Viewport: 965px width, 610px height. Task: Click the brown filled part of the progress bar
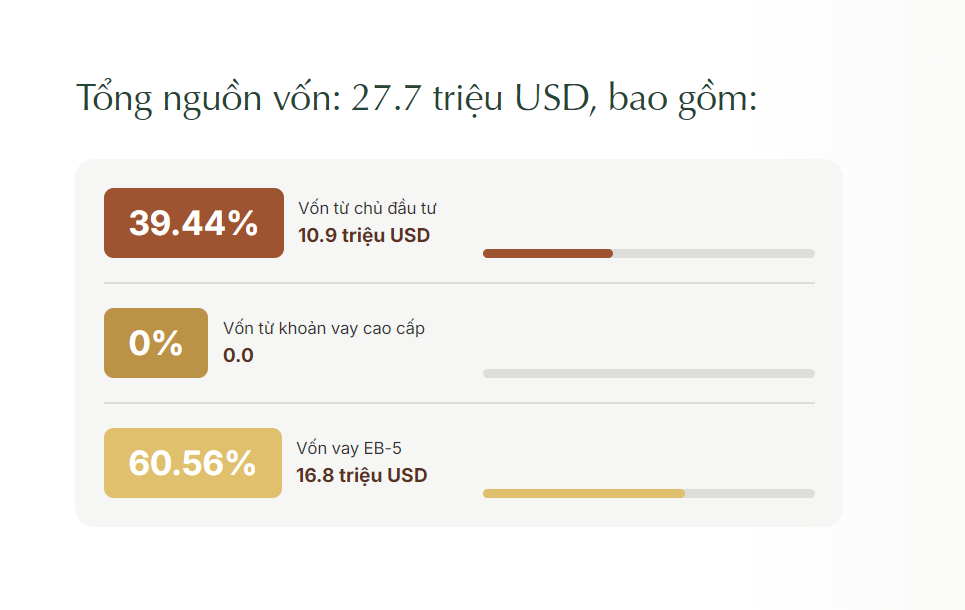pyautogui.click(x=548, y=254)
